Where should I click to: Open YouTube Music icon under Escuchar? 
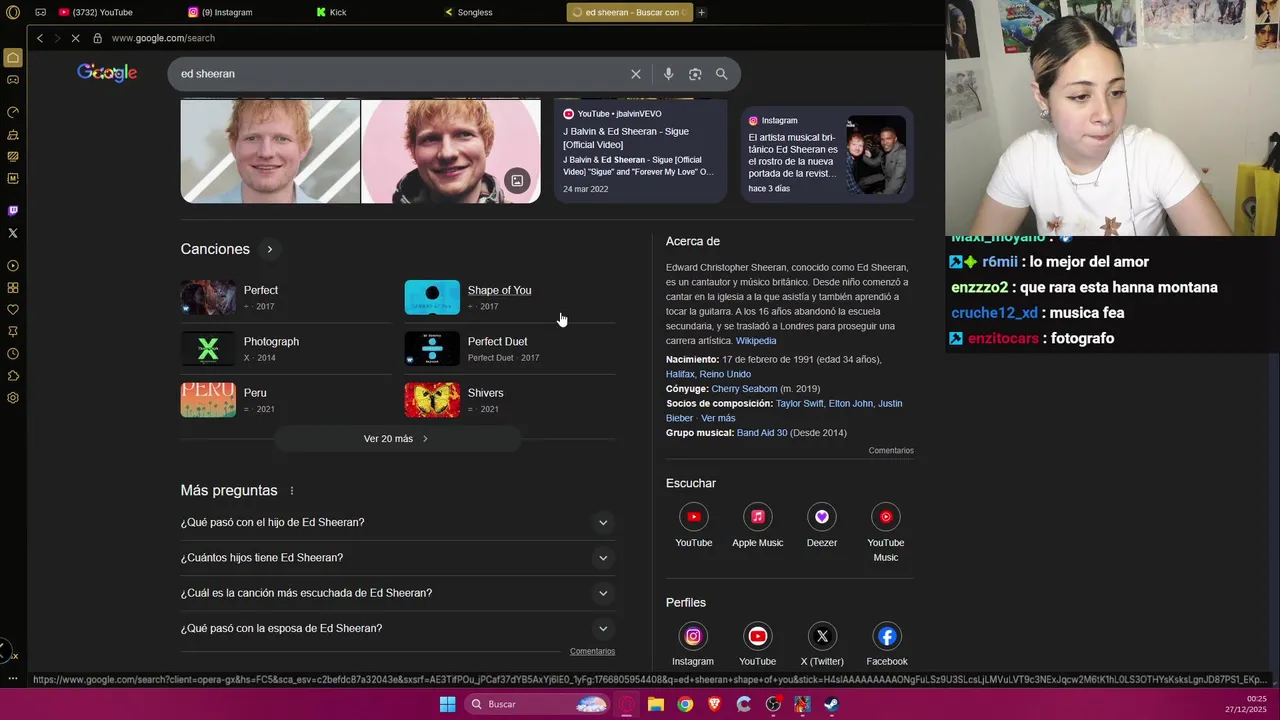[885, 517]
